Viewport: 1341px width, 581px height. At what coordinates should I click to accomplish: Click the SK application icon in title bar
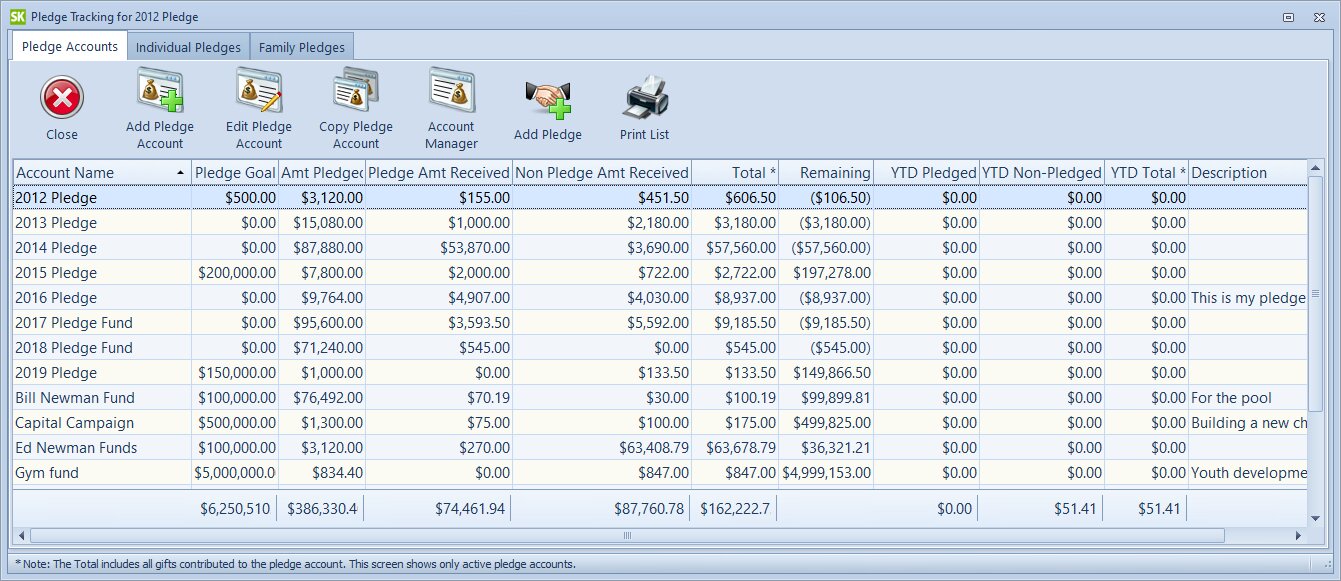[18, 17]
